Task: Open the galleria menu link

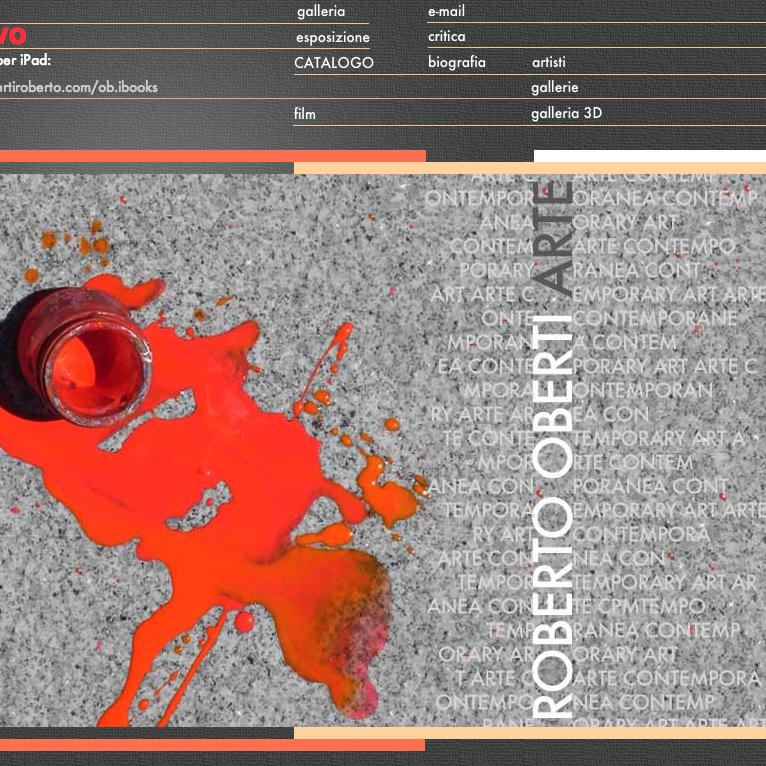Action: pos(321,11)
